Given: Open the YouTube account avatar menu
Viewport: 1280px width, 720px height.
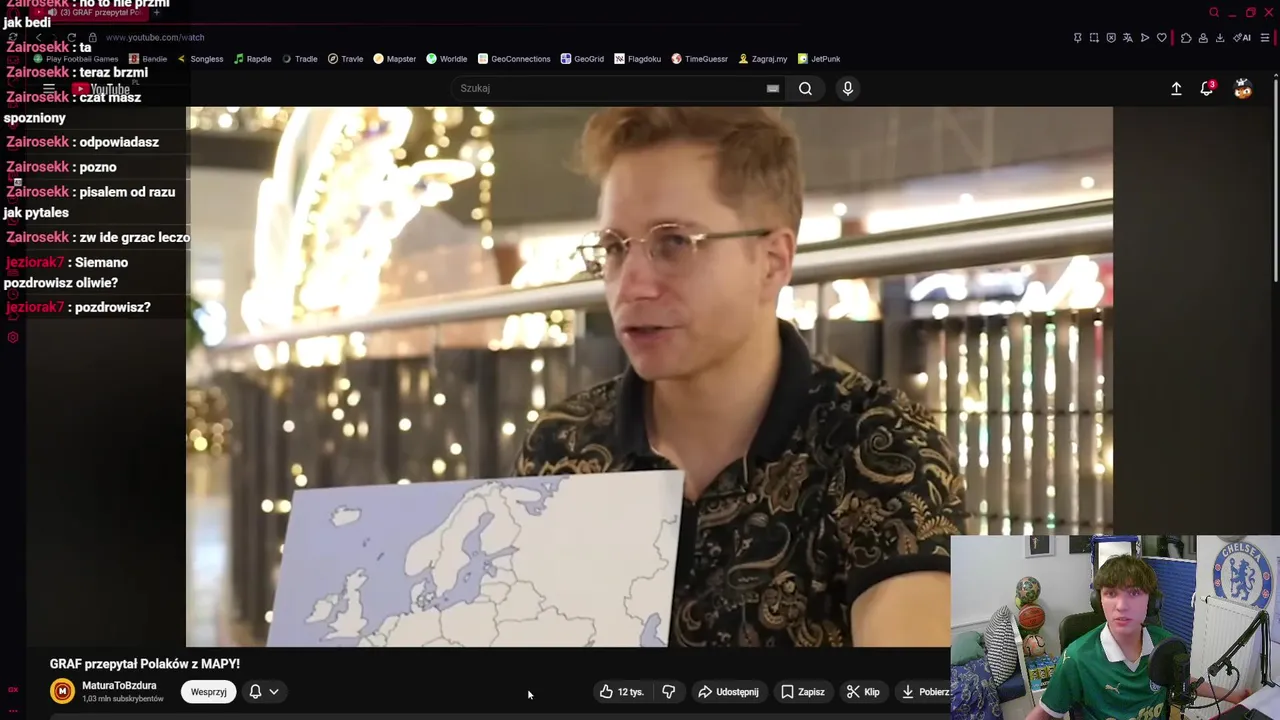Looking at the screenshot, I should click(x=1243, y=88).
